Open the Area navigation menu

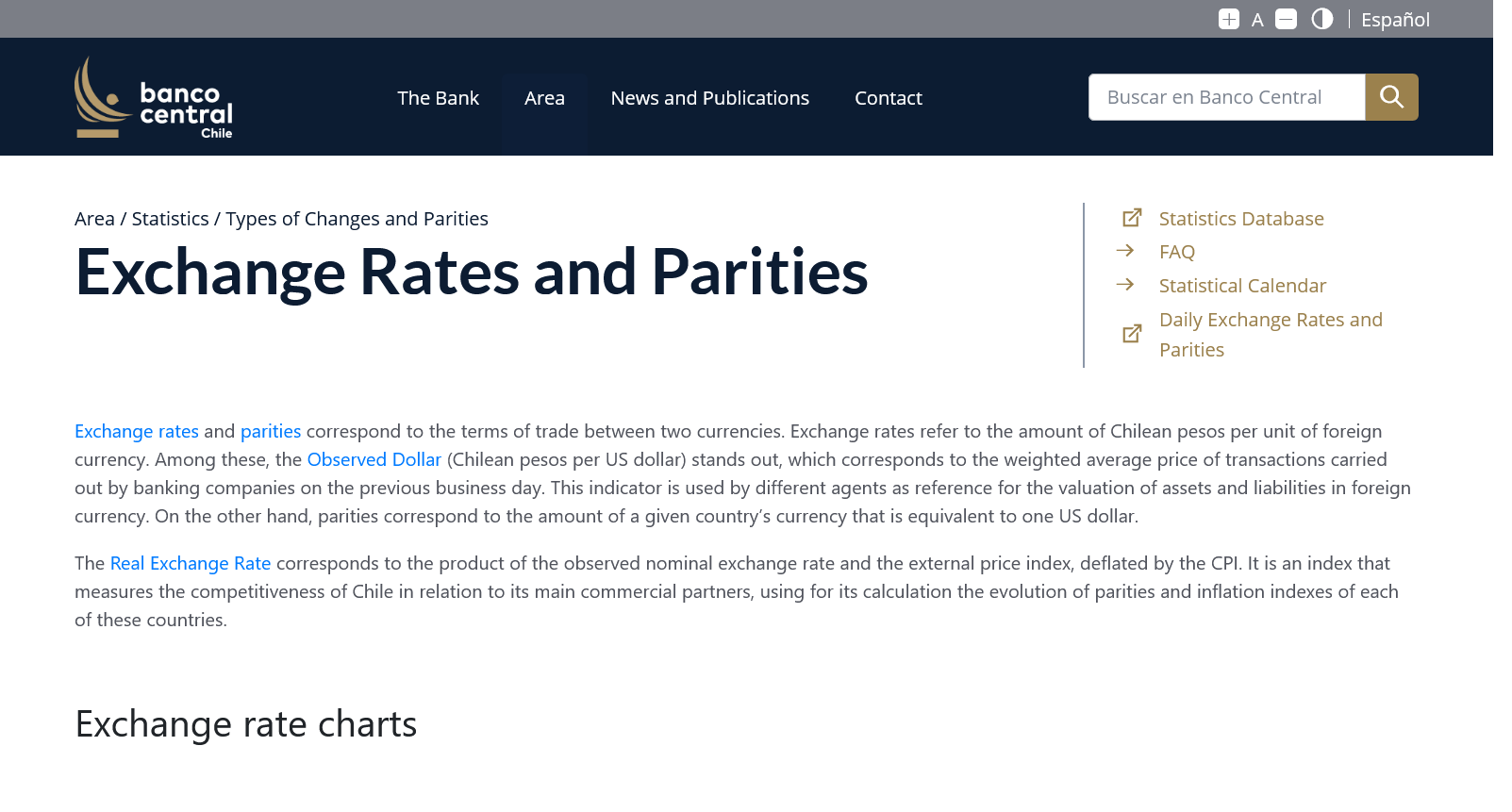pyautogui.click(x=544, y=98)
